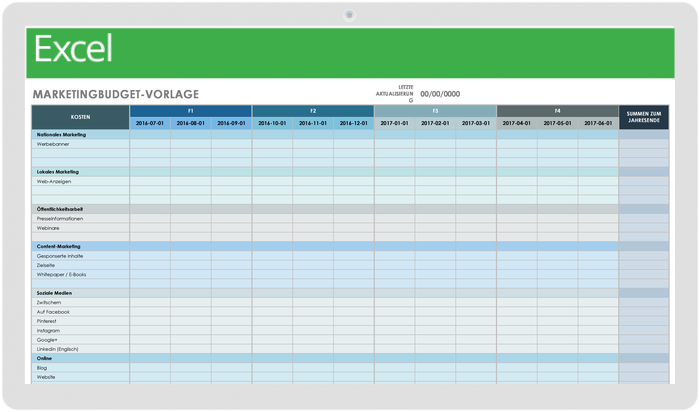Click the Excel logo text in green banner
This screenshot has width=700, height=412.
pyautogui.click(x=73, y=49)
